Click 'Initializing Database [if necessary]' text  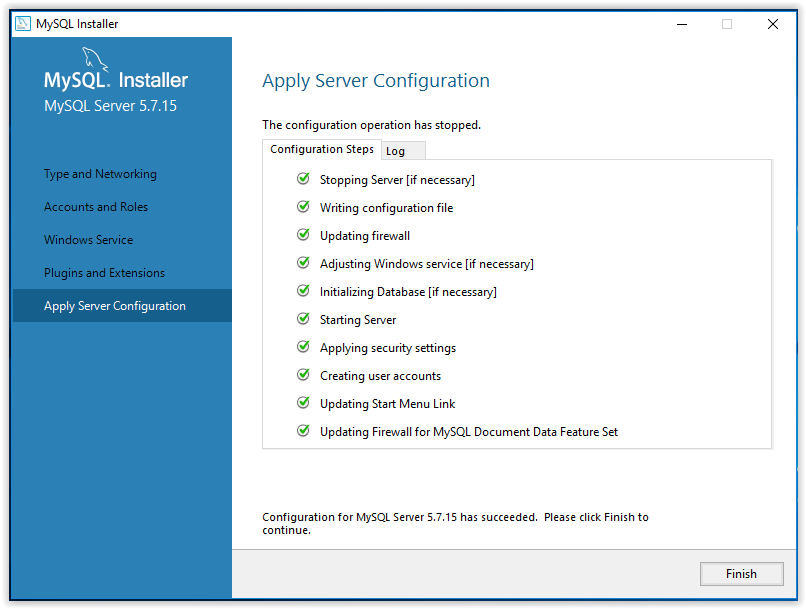pyautogui.click(x=408, y=292)
